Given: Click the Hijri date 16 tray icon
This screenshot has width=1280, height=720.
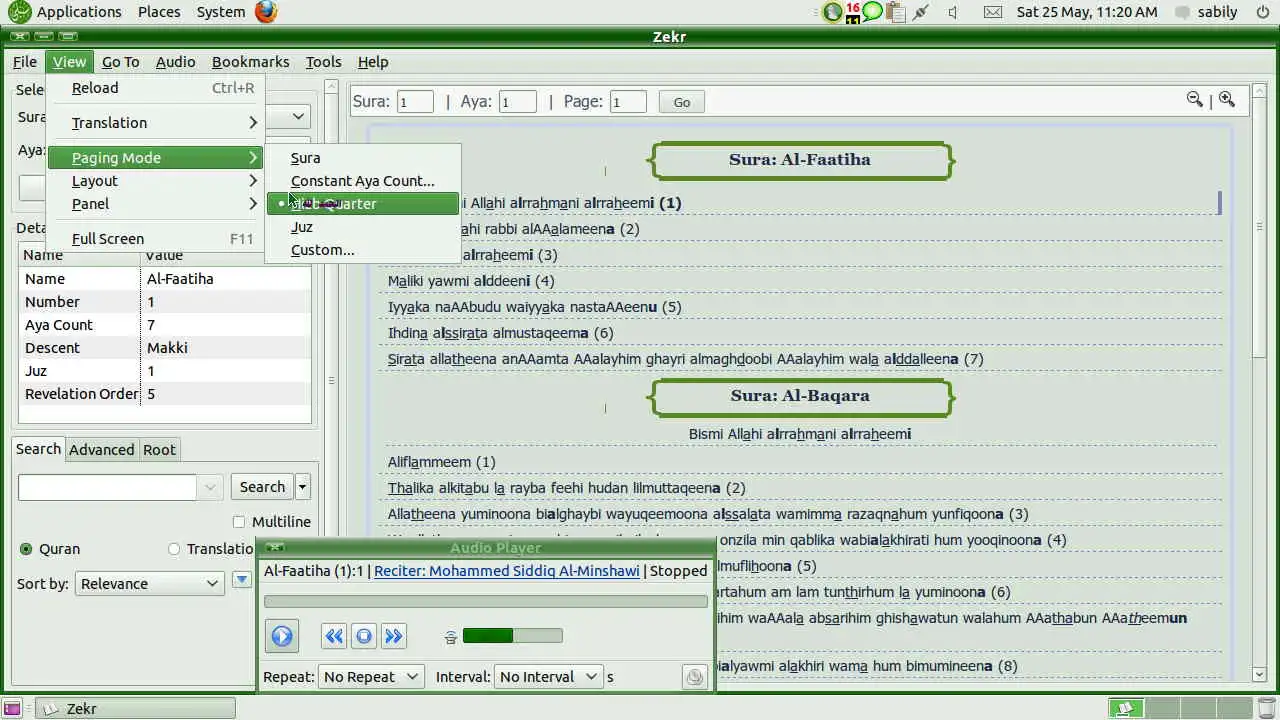Looking at the screenshot, I should 852,12.
